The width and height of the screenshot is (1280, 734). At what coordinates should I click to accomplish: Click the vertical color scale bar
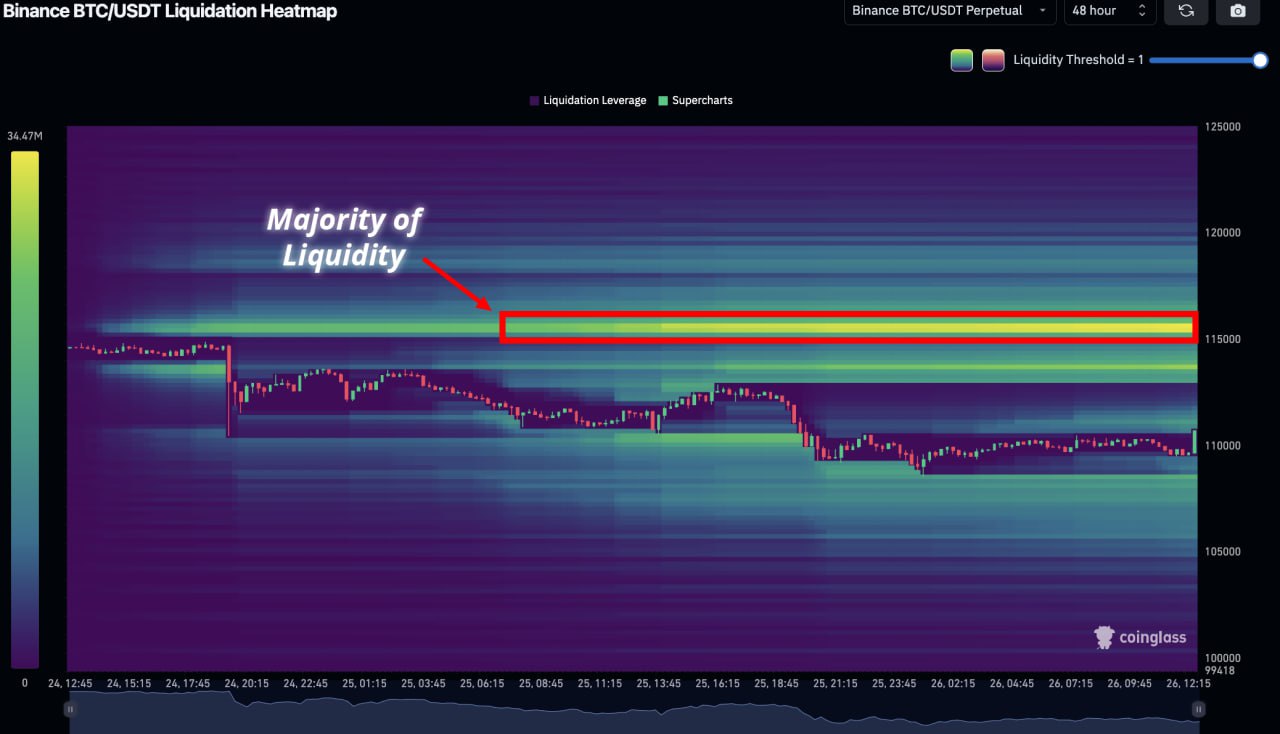point(25,410)
